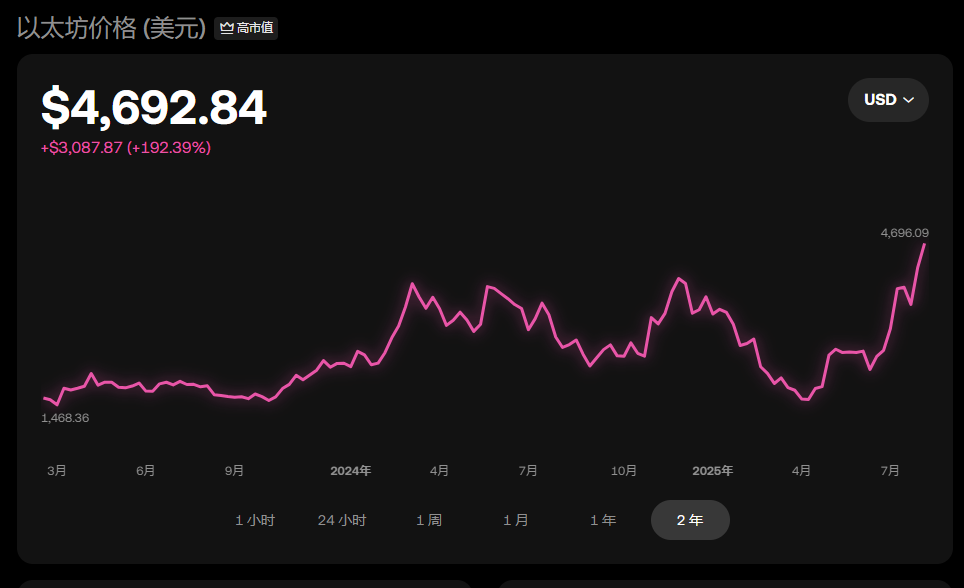964x588 pixels.
Task: Click the 10月 axis label
Action: [623, 471]
